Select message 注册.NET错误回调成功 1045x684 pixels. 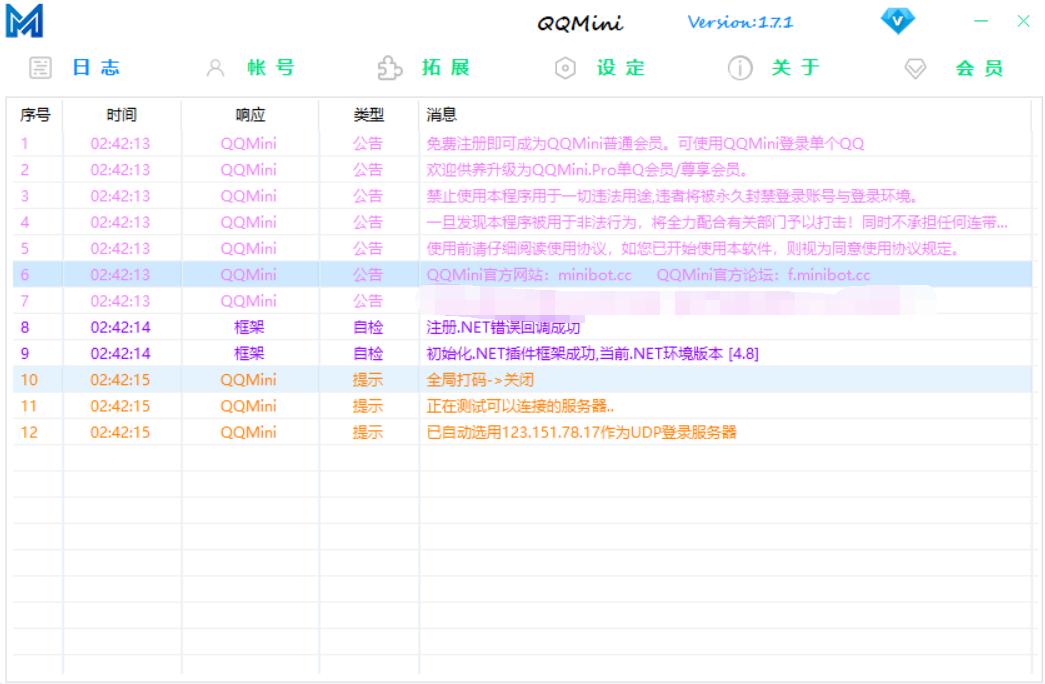[x=503, y=327]
